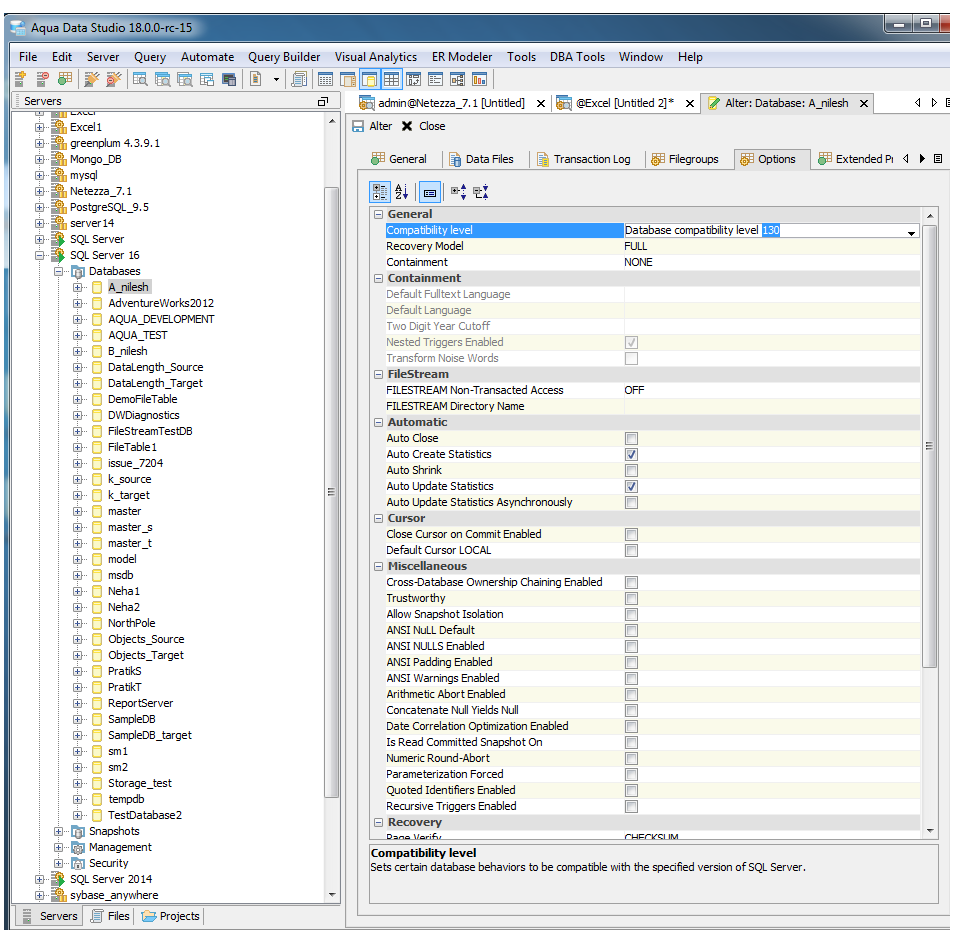Click the Register Server toolbar icon
957x941 pixels.
pos(20,79)
